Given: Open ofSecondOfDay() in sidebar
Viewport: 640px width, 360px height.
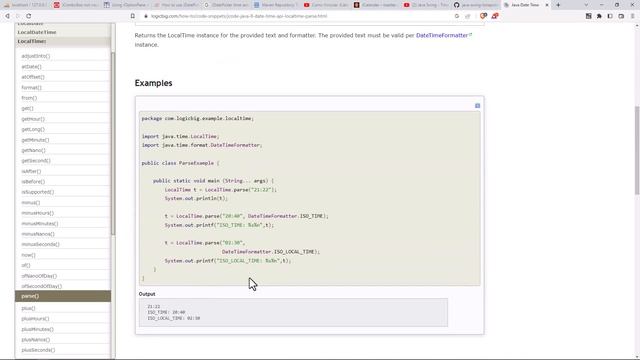Looking at the screenshot, I should coord(42,286).
